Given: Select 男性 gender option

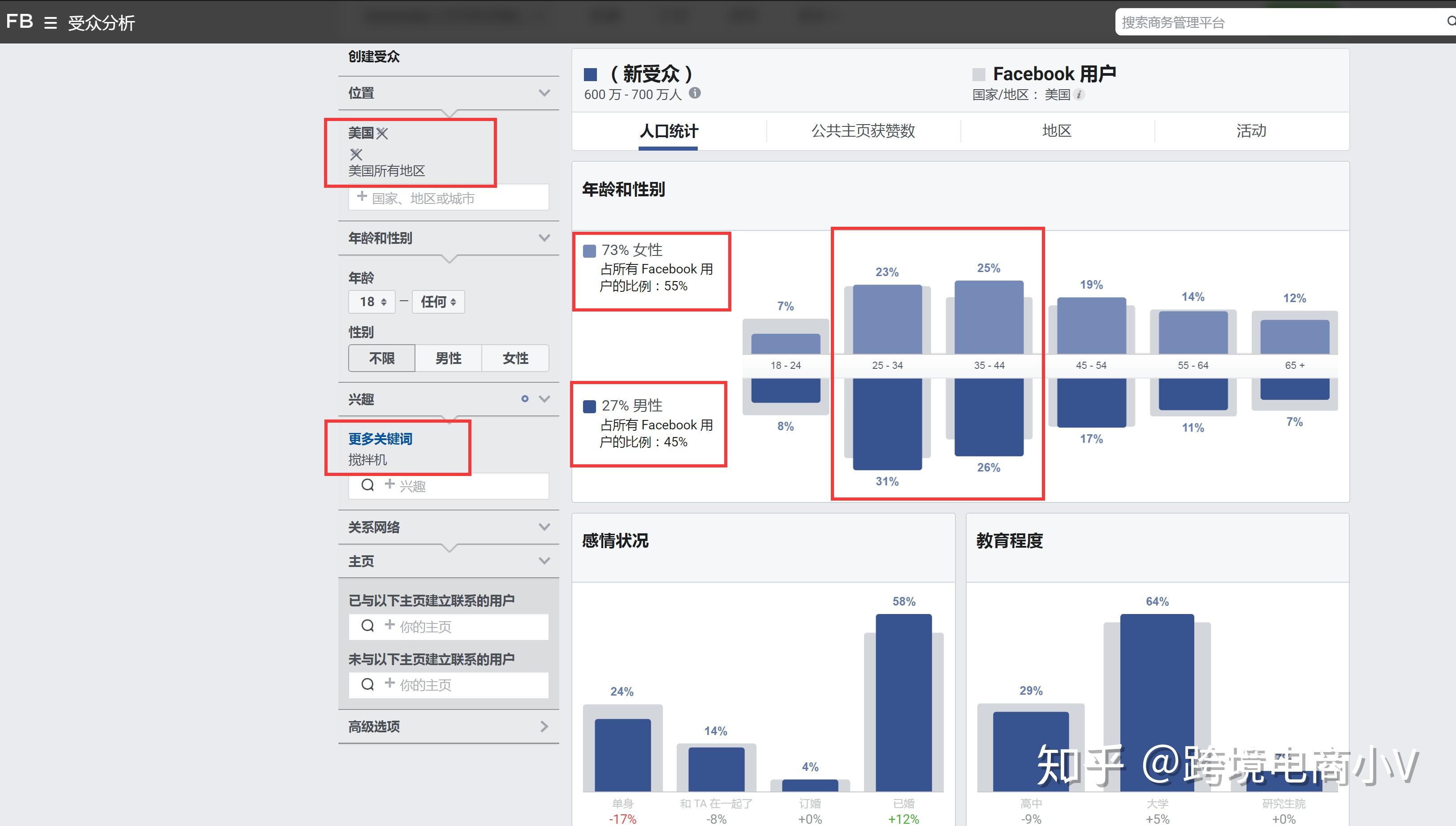Looking at the screenshot, I should (448, 358).
